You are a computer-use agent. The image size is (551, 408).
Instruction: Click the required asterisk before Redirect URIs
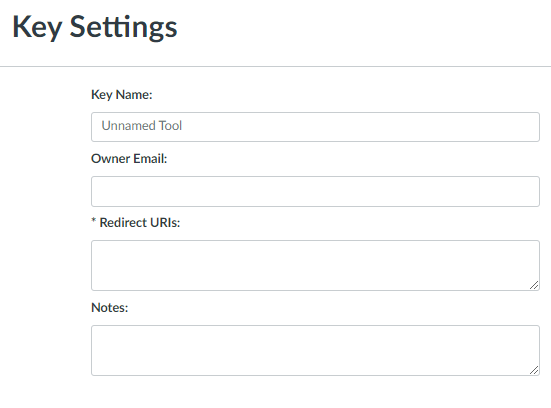(x=93, y=221)
